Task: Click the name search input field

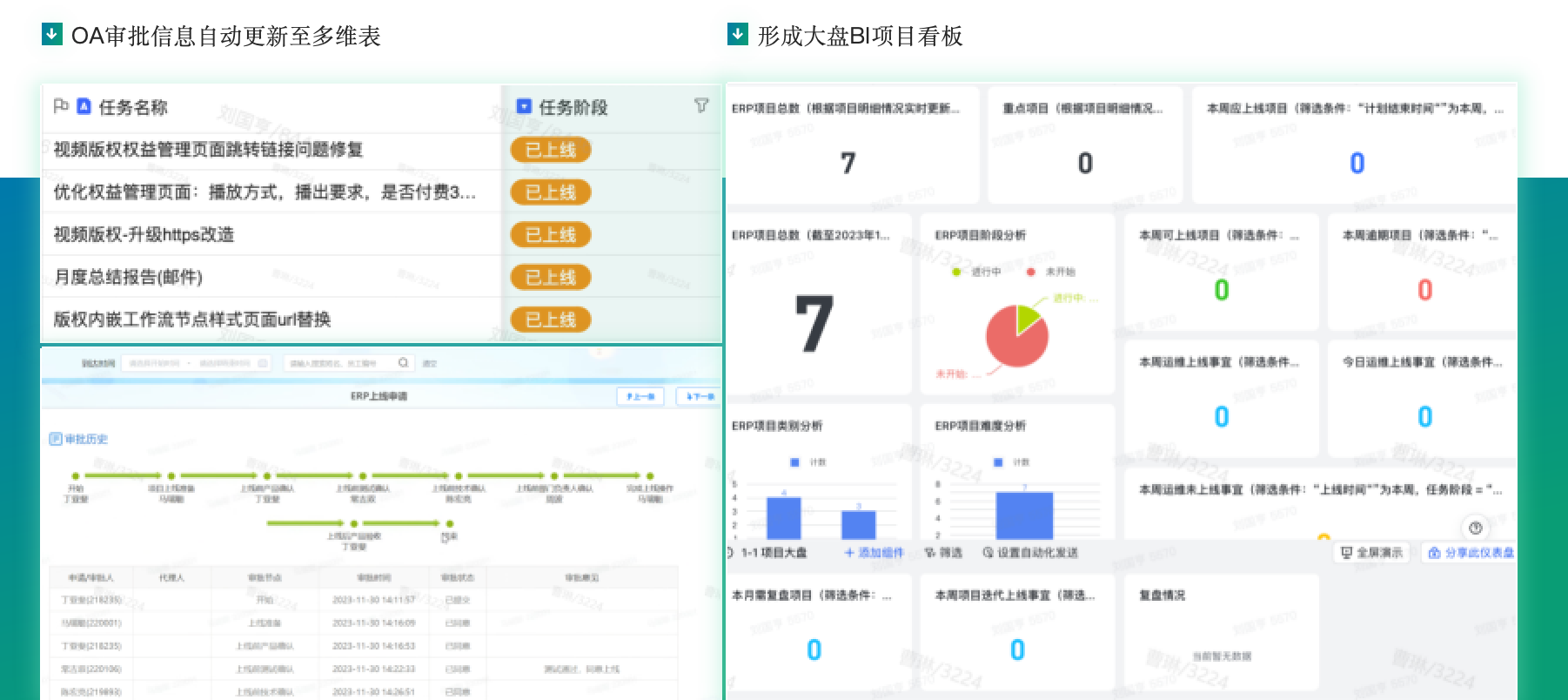Action: click(348, 363)
